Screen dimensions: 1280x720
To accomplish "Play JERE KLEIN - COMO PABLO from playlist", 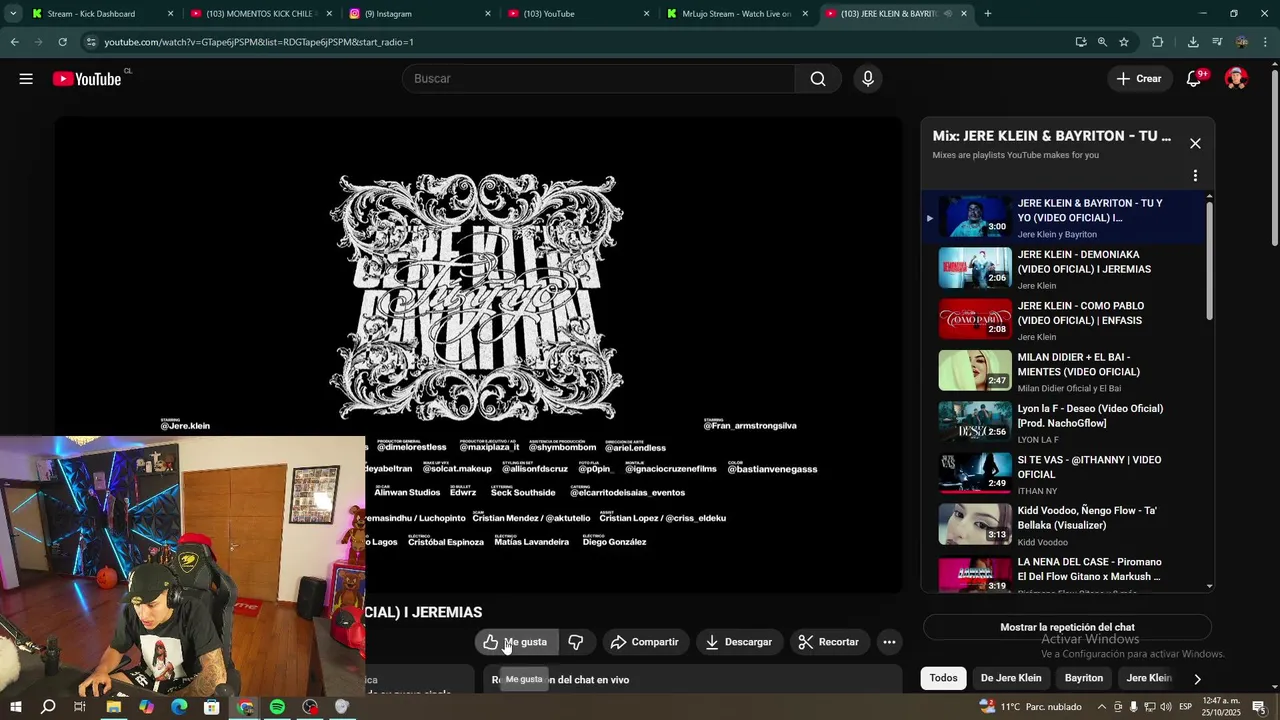I will point(1063,321).
